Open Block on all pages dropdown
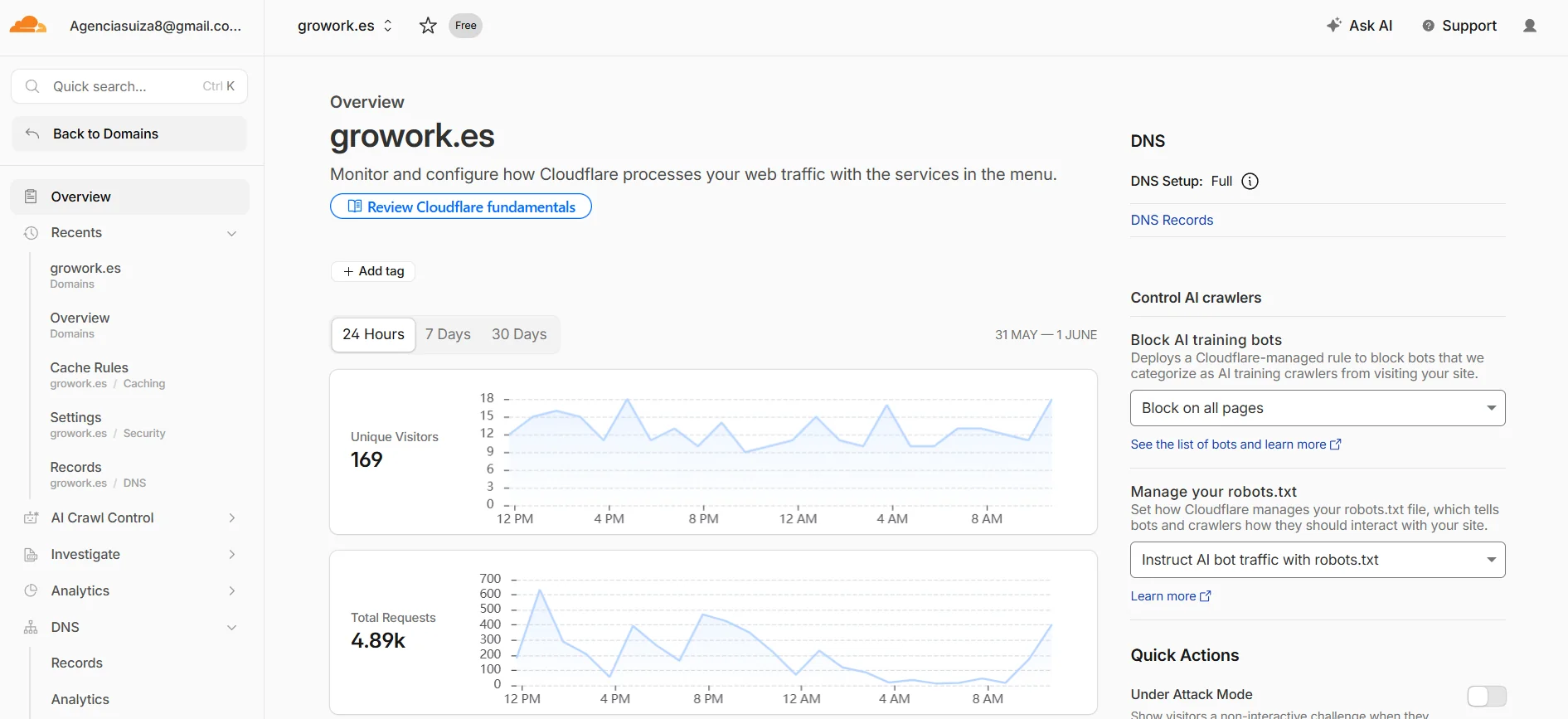Screen dimensions: 1568x719 click(1318, 408)
